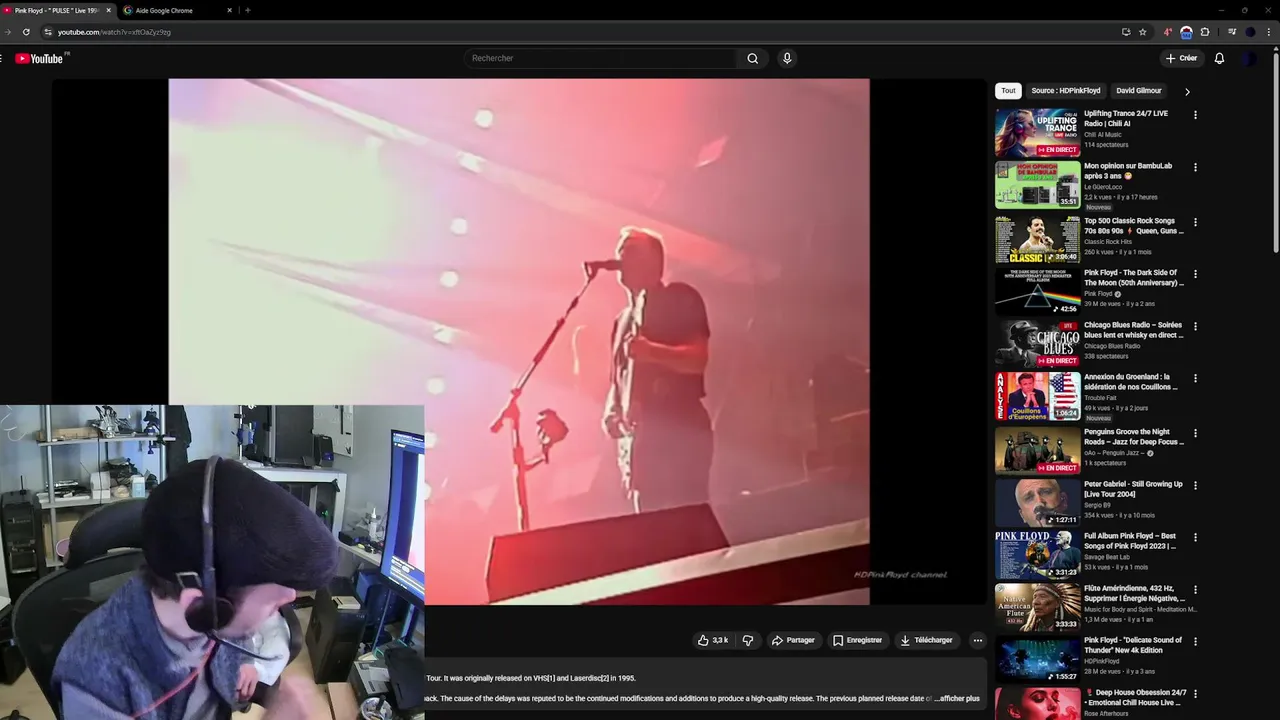Screen dimensions: 1280x720
Task: Show more filter chips with right arrow
Action: coord(1187,91)
